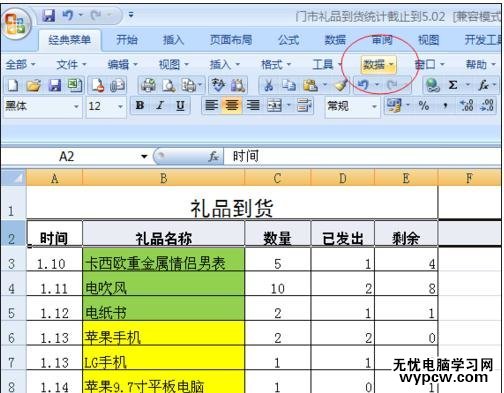
Task: Select header cell 已发出
Action: pyautogui.click(x=343, y=234)
